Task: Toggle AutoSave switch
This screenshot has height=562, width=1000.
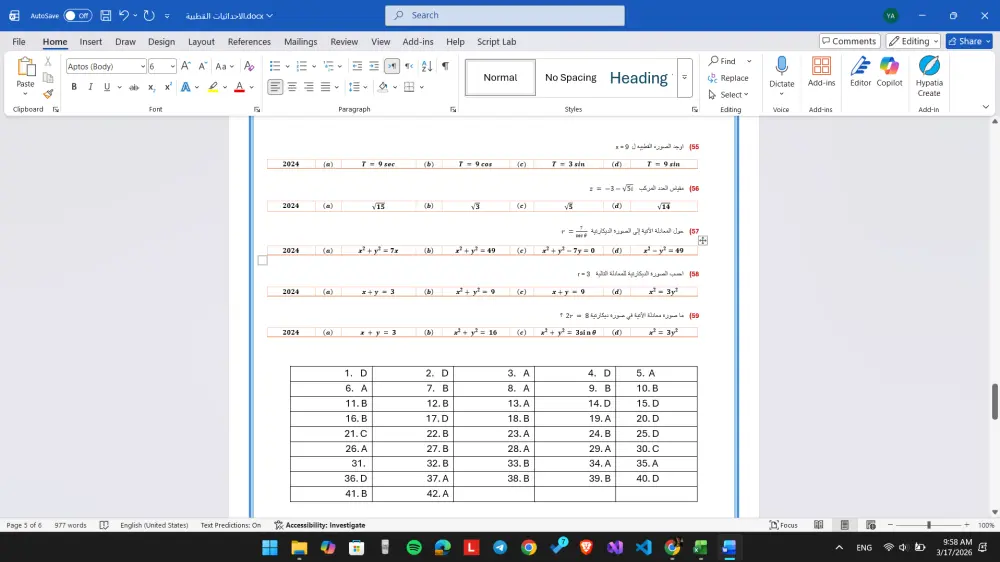Action: pyautogui.click(x=77, y=15)
